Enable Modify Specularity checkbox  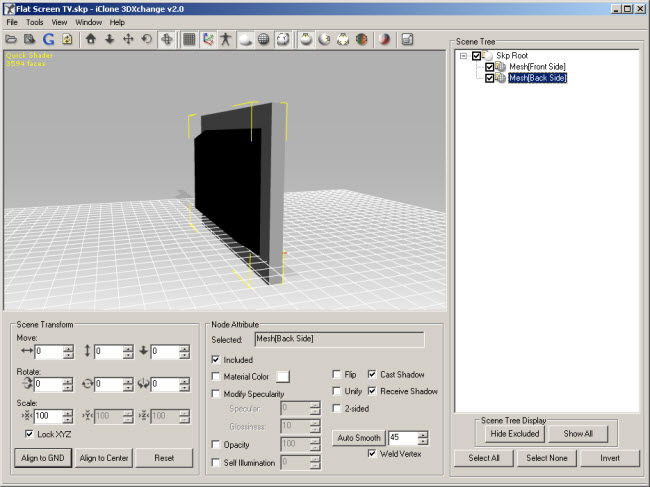tap(216, 394)
